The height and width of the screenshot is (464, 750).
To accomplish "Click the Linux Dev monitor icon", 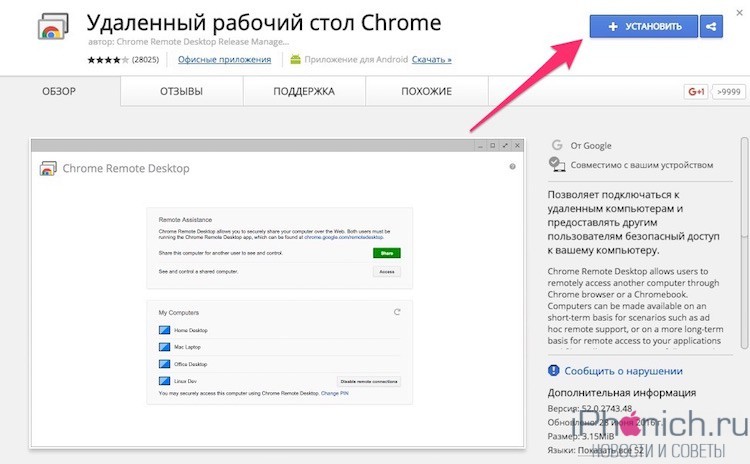I will point(164,381).
